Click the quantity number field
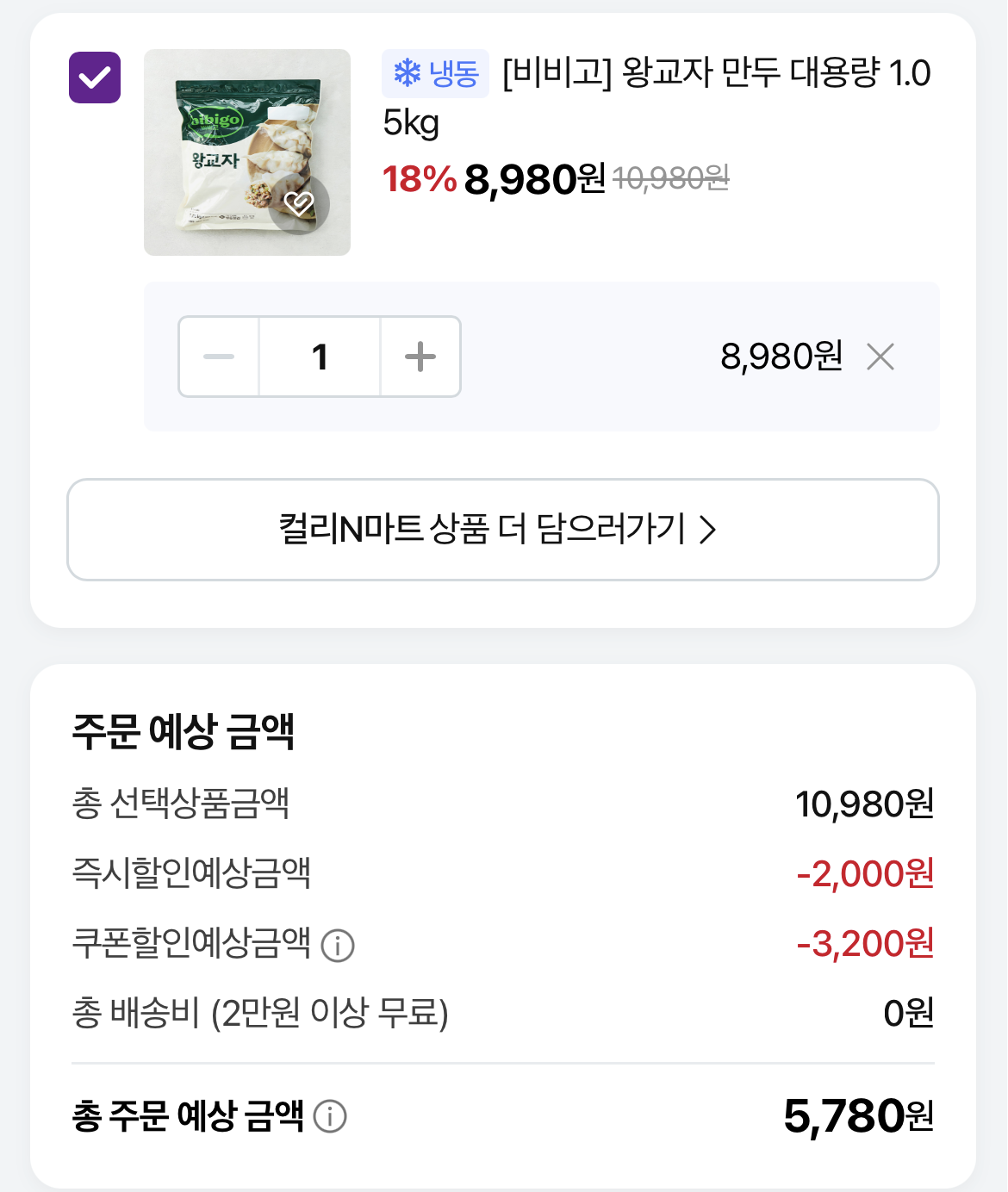This screenshot has height=1192, width=1008. point(320,357)
